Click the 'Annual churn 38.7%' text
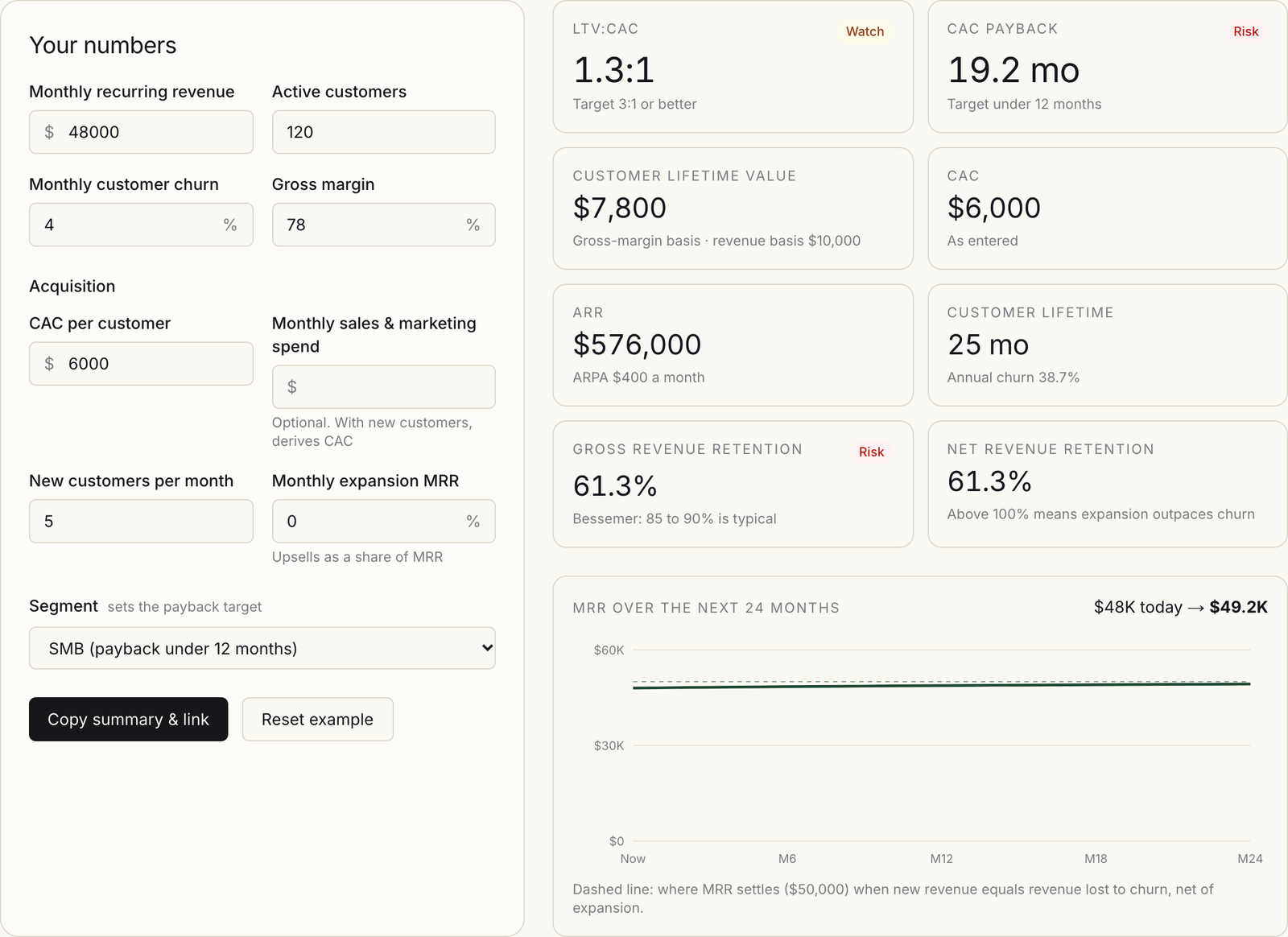The height and width of the screenshot is (937, 1288). pyautogui.click(x=1013, y=378)
